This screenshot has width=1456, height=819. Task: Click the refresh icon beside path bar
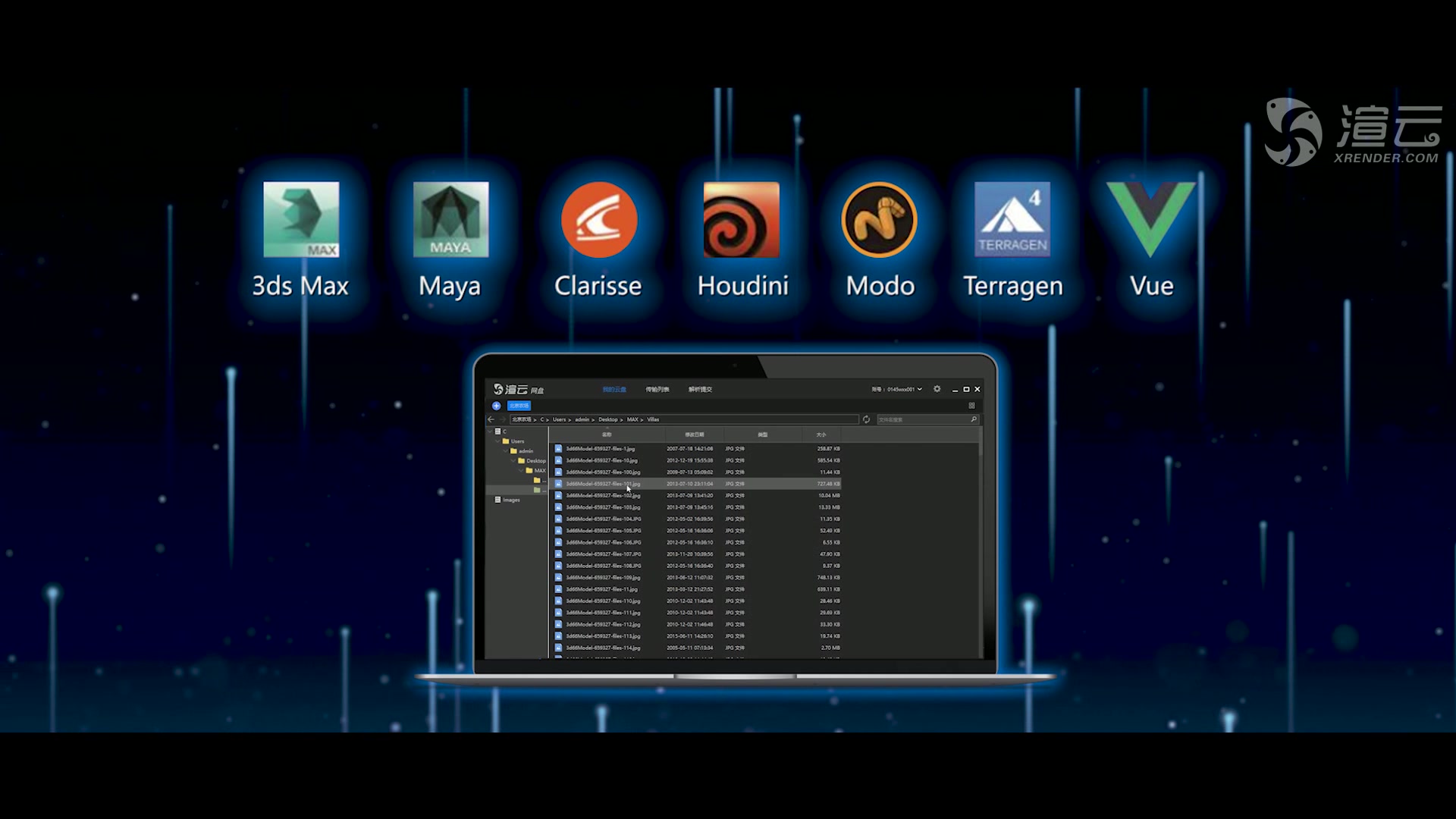click(x=866, y=419)
